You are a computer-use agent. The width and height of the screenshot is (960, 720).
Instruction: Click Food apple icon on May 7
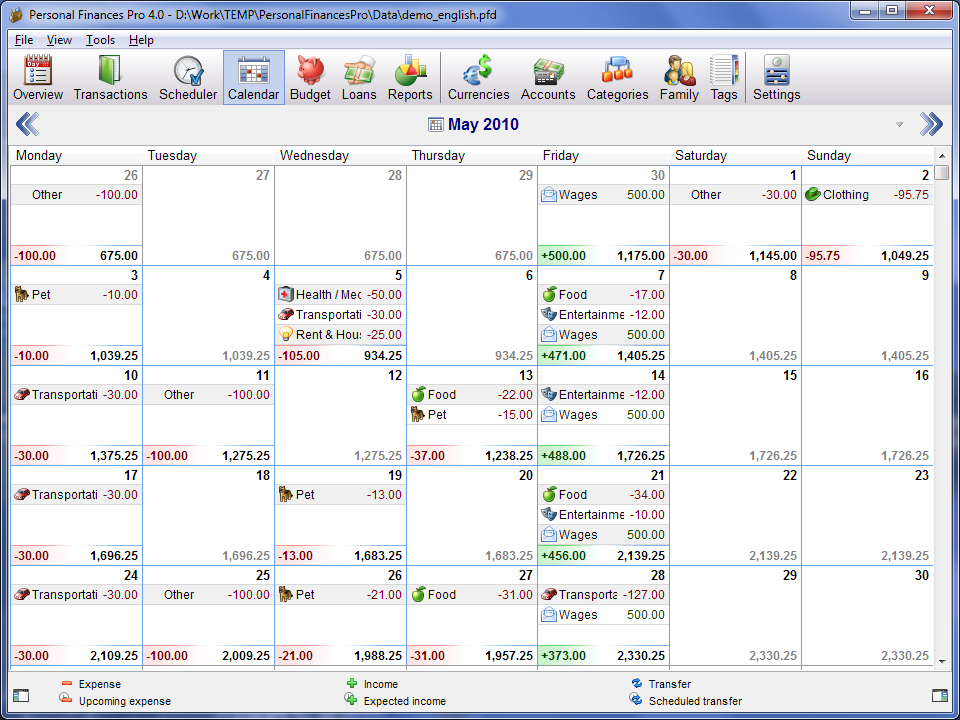coord(549,294)
